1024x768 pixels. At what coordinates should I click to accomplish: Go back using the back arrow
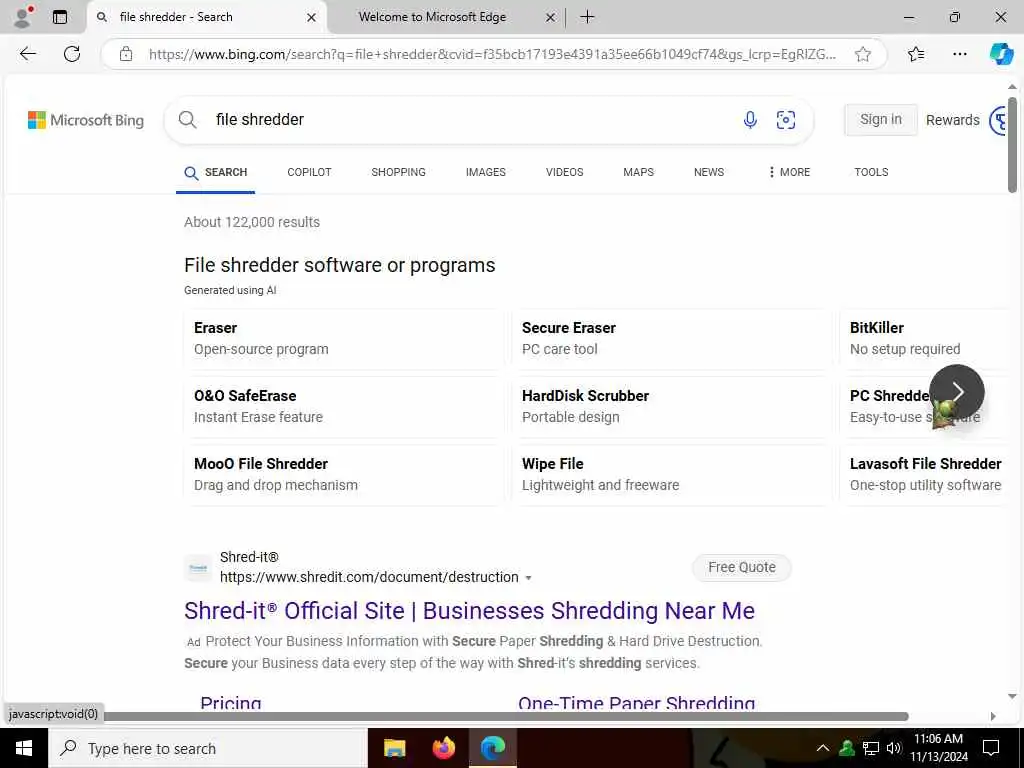click(x=27, y=54)
